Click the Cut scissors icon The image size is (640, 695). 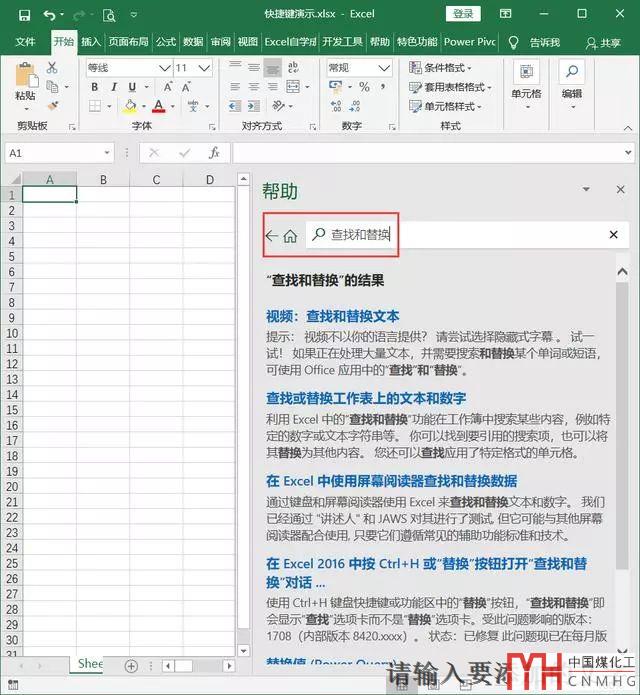click(52, 67)
